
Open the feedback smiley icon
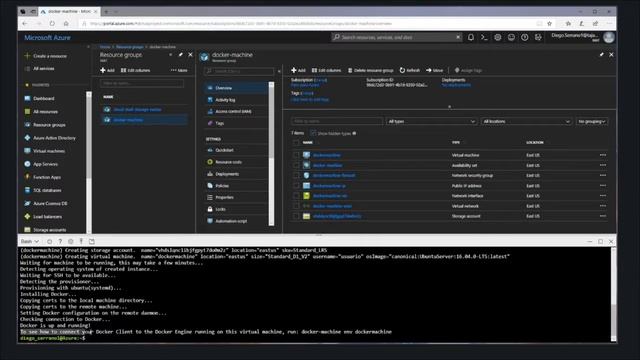(511, 37)
